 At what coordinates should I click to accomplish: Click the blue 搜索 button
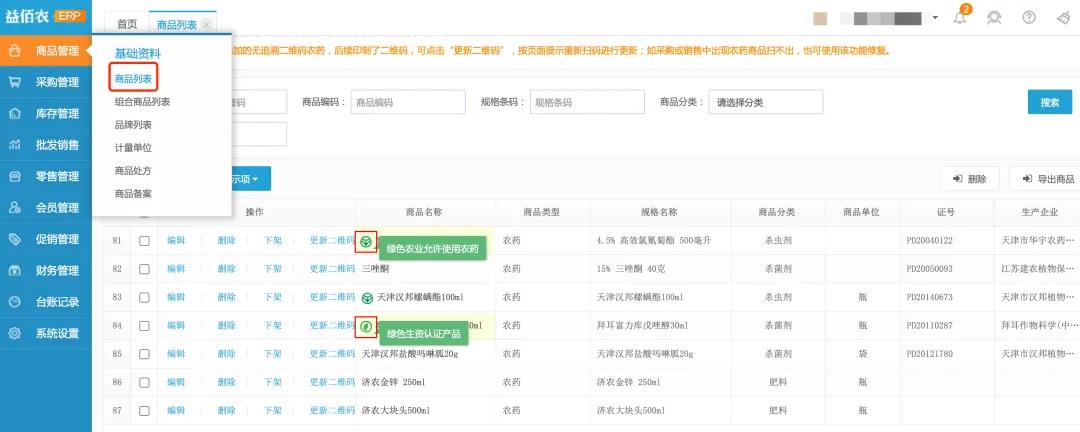point(1049,102)
